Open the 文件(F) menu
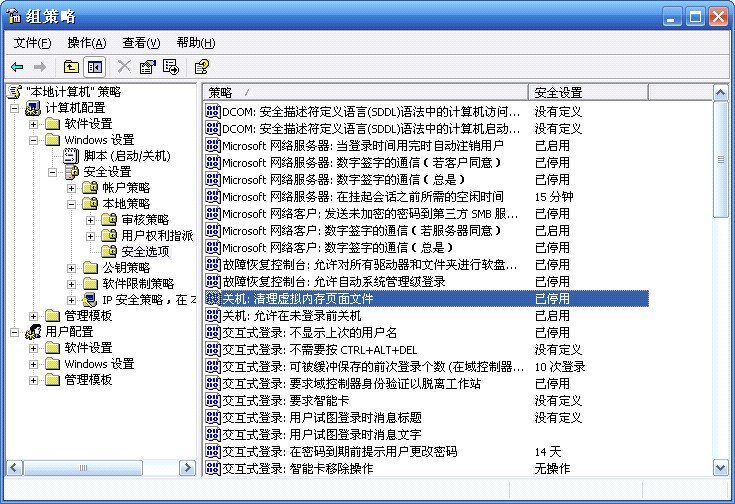Screen dimensions: 735x504 tap(32, 43)
